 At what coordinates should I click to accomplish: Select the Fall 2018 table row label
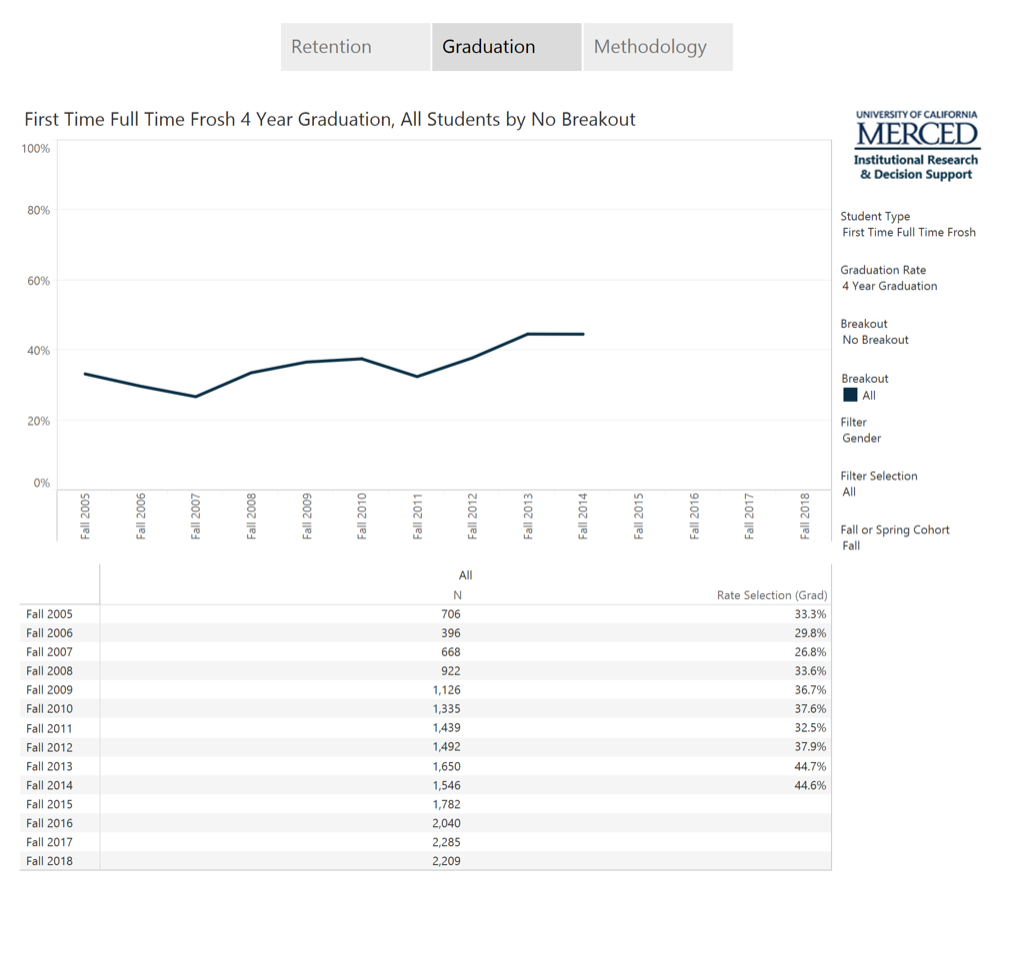(x=49, y=861)
